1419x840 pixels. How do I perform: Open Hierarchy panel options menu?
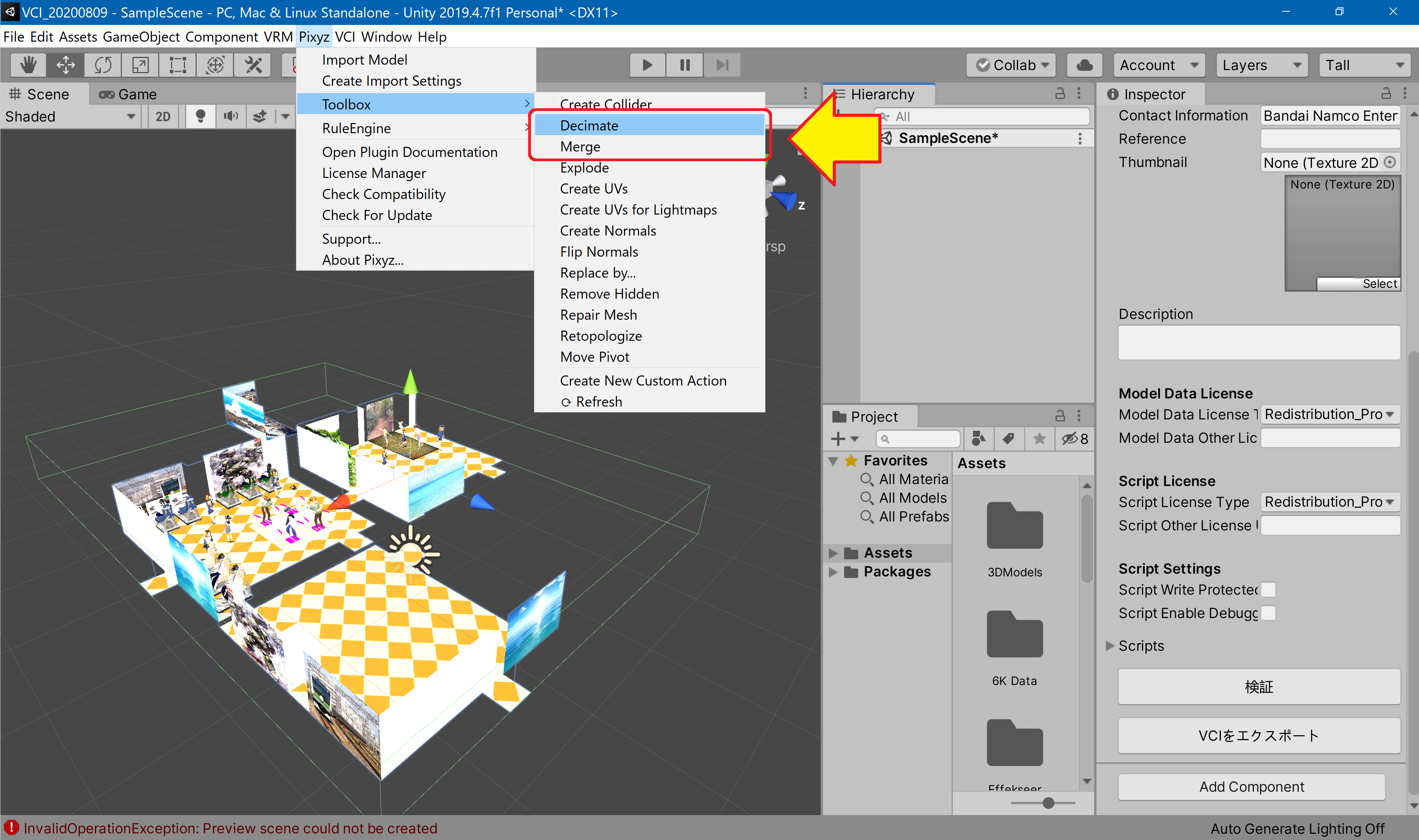(x=1079, y=93)
